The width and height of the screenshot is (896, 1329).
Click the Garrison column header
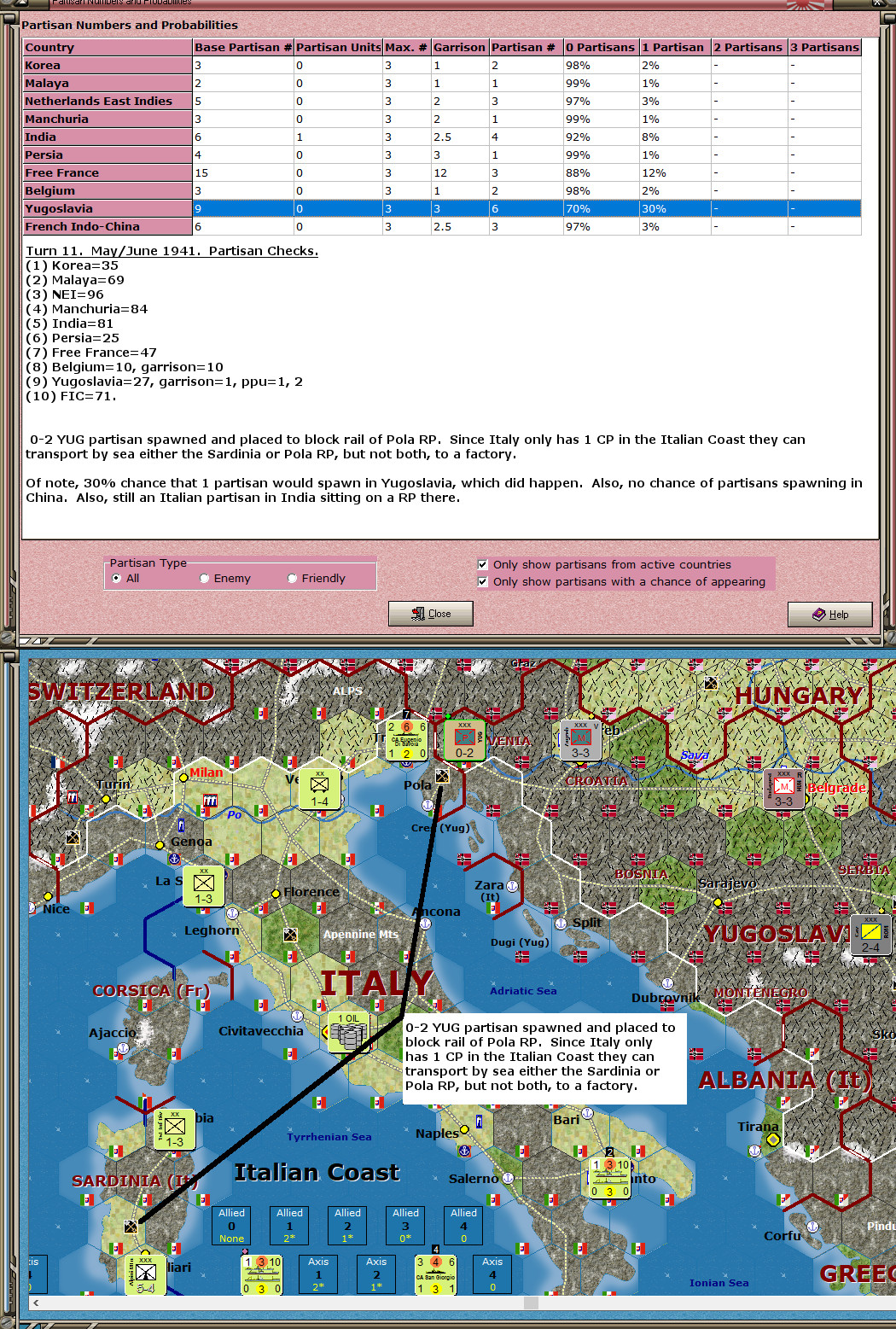click(x=460, y=47)
